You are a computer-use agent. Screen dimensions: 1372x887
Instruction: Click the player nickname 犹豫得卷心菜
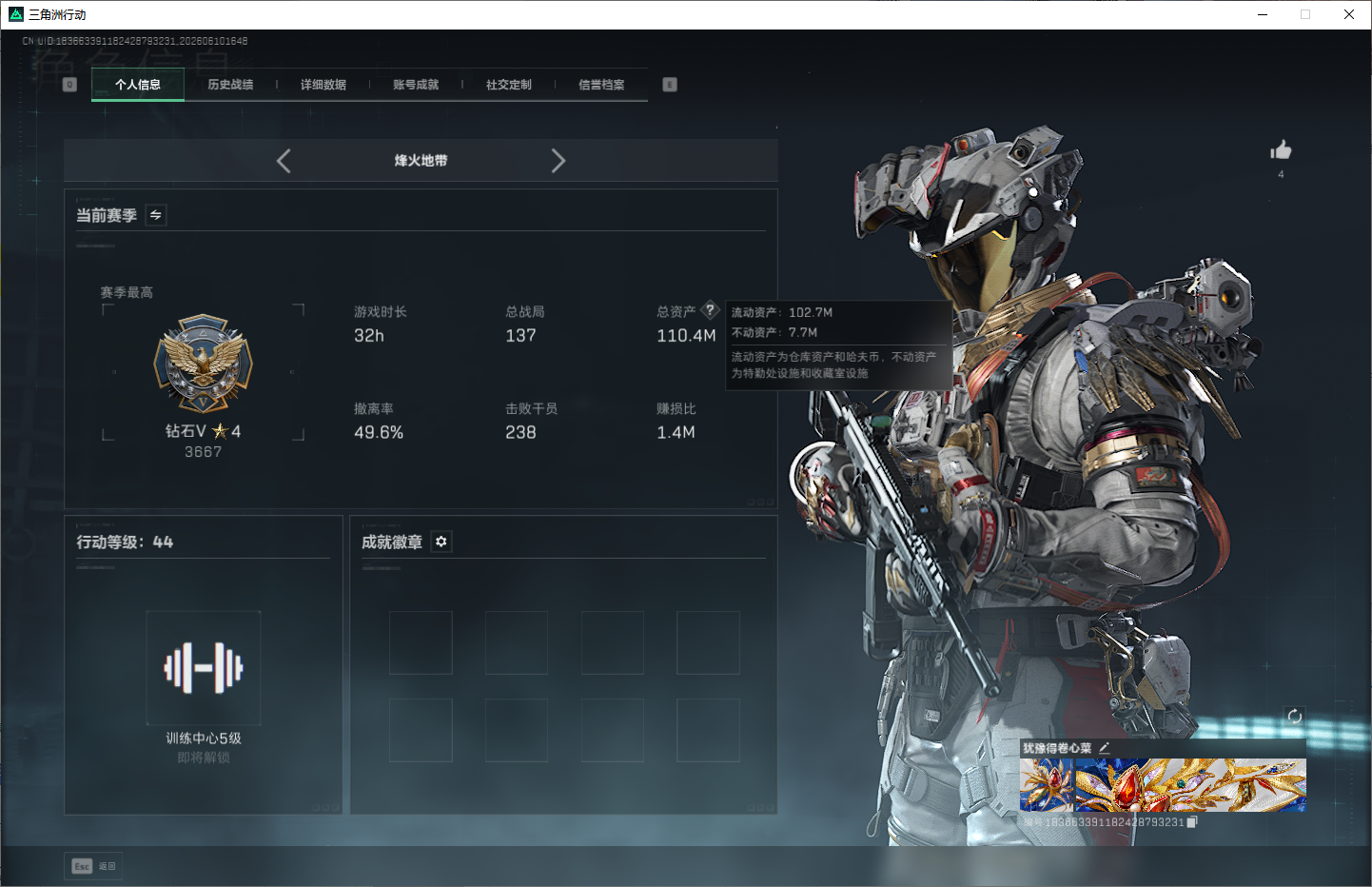pos(1057,748)
